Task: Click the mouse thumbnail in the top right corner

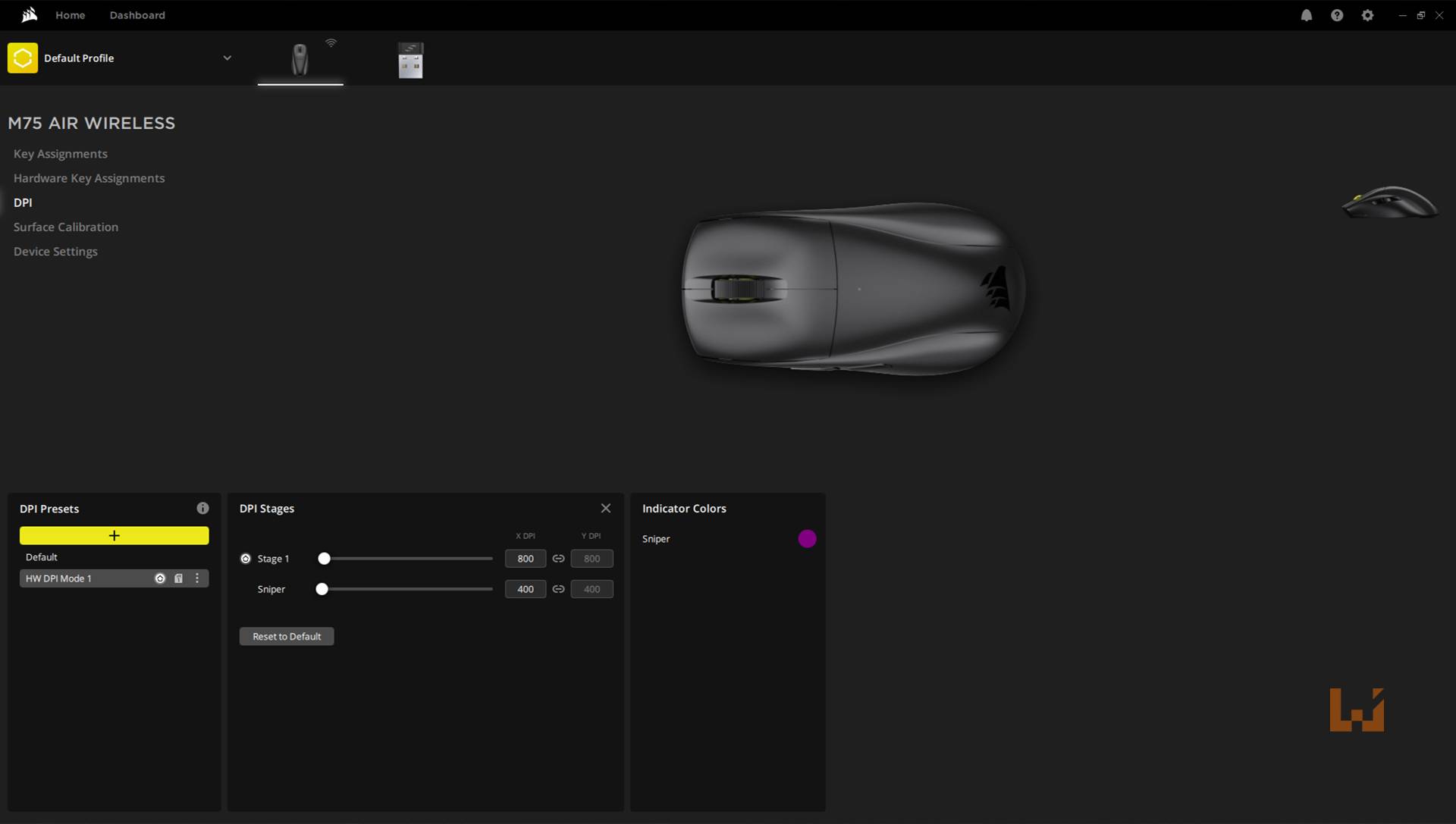Action: [x=1389, y=201]
